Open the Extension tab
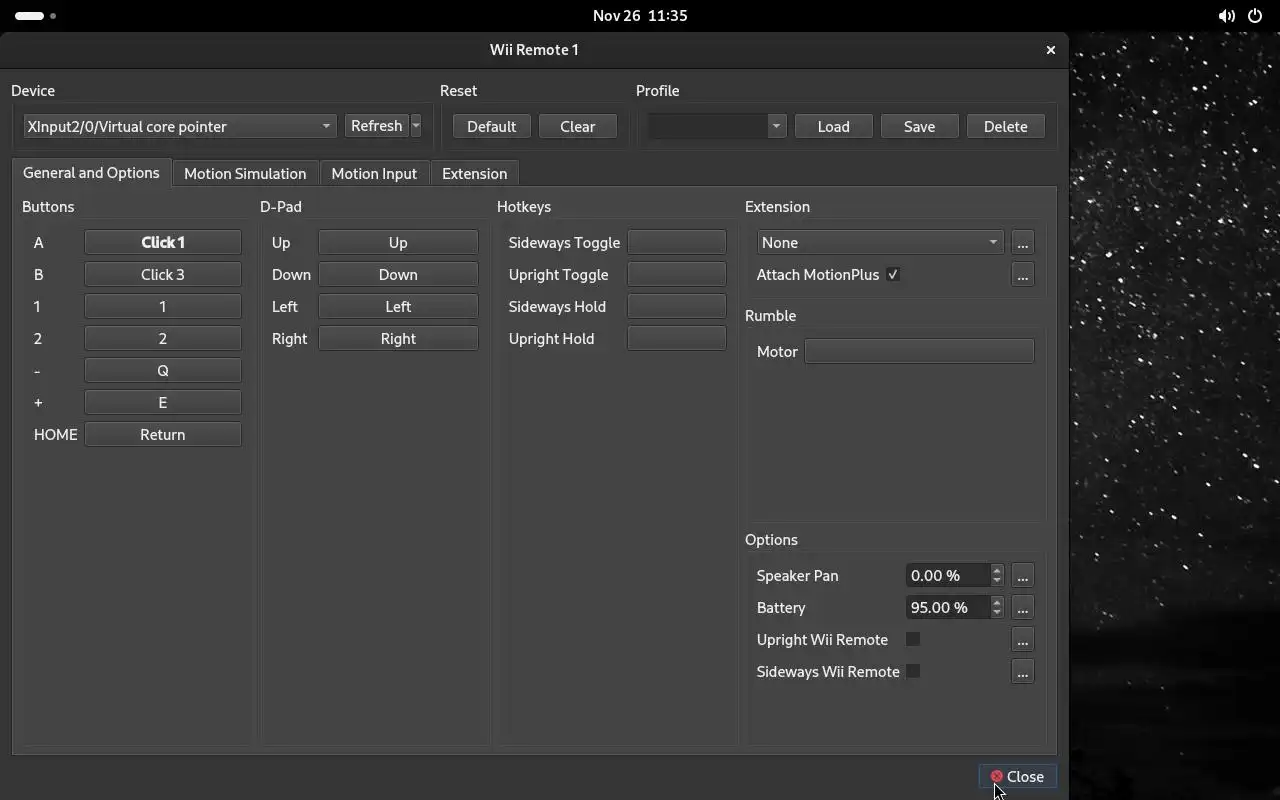The width and height of the screenshot is (1280, 800). 474,174
